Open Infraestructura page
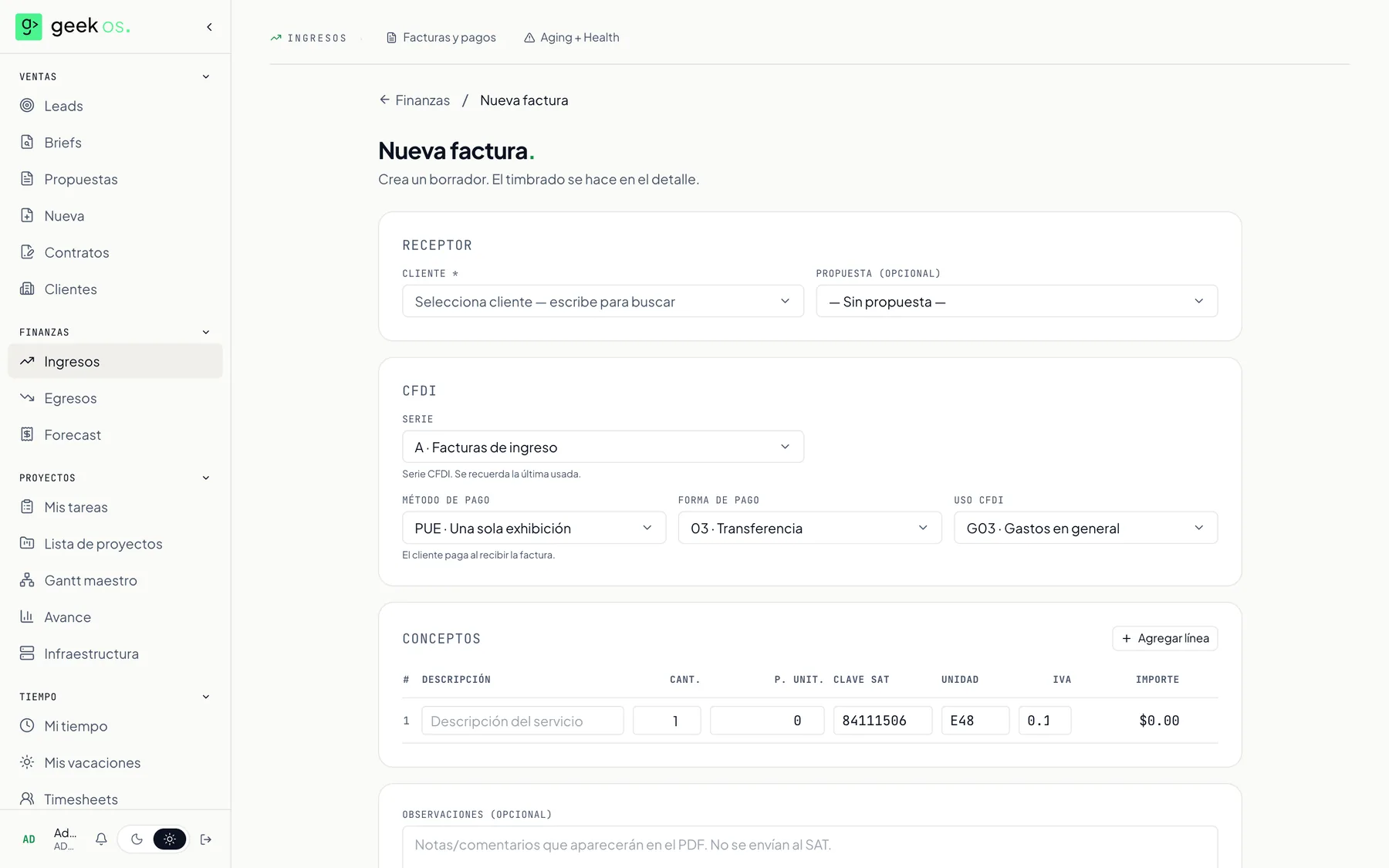 (x=115, y=654)
